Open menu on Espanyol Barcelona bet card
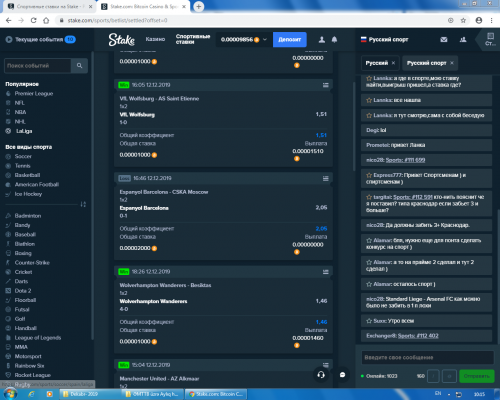Image resolution: width=500 pixels, height=400 pixels. (326, 178)
